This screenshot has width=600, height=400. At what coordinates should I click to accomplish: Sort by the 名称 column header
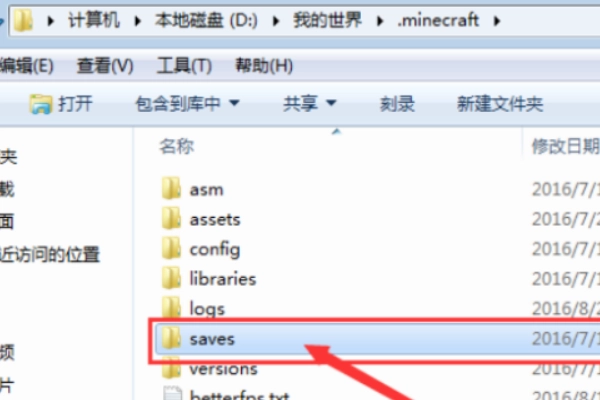point(177,147)
